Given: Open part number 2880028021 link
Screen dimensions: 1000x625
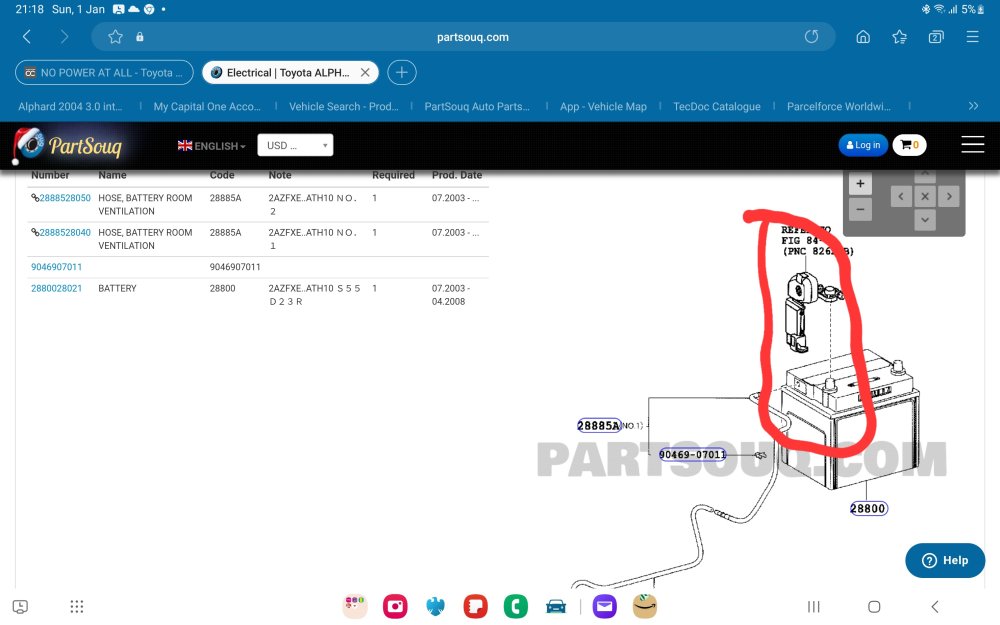Looking at the screenshot, I should pos(56,288).
